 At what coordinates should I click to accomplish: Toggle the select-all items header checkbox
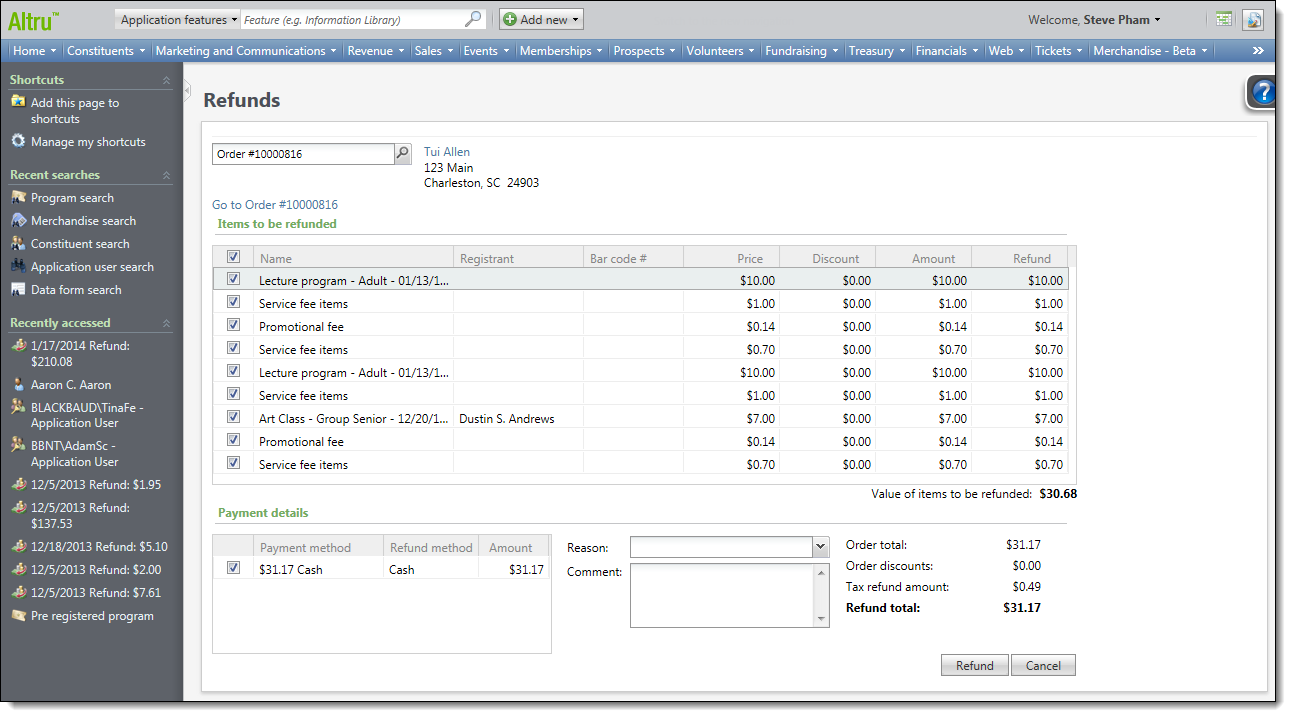[233, 257]
